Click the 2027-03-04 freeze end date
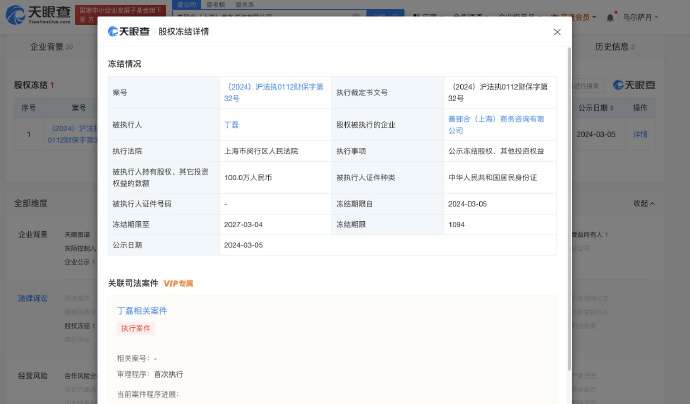Screen dimensions: 690x404 [x=243, y=224]
